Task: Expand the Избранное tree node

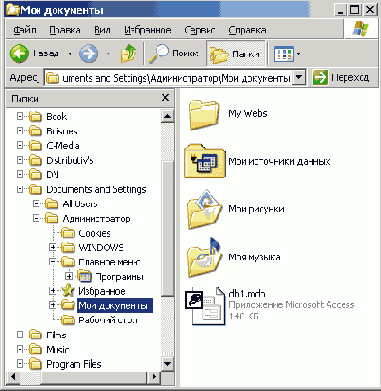Action: (x=52, y=291)
